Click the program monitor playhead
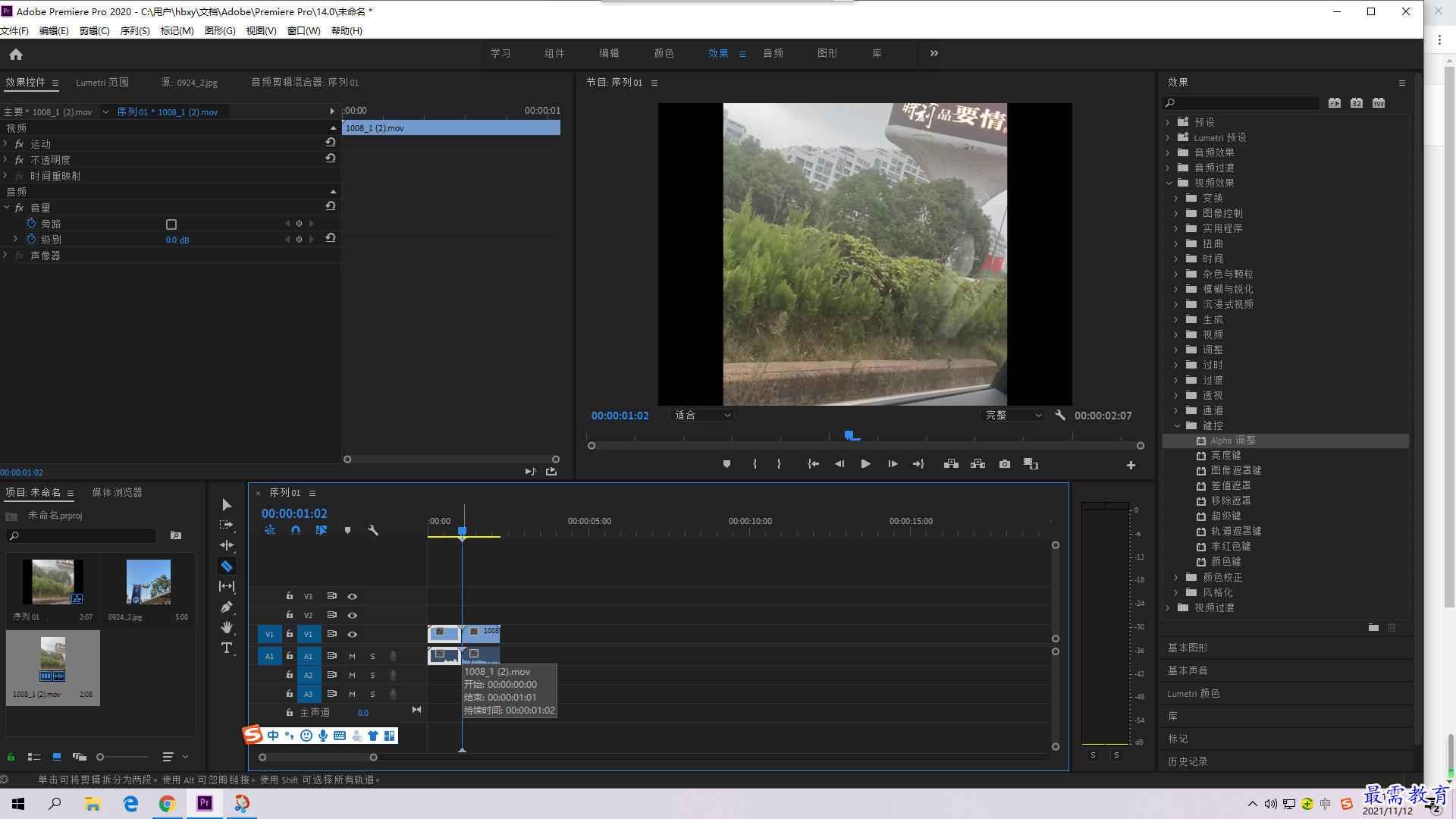This screenshot has width=1456, height=819. pyautogui.click(x=849, y=435)
